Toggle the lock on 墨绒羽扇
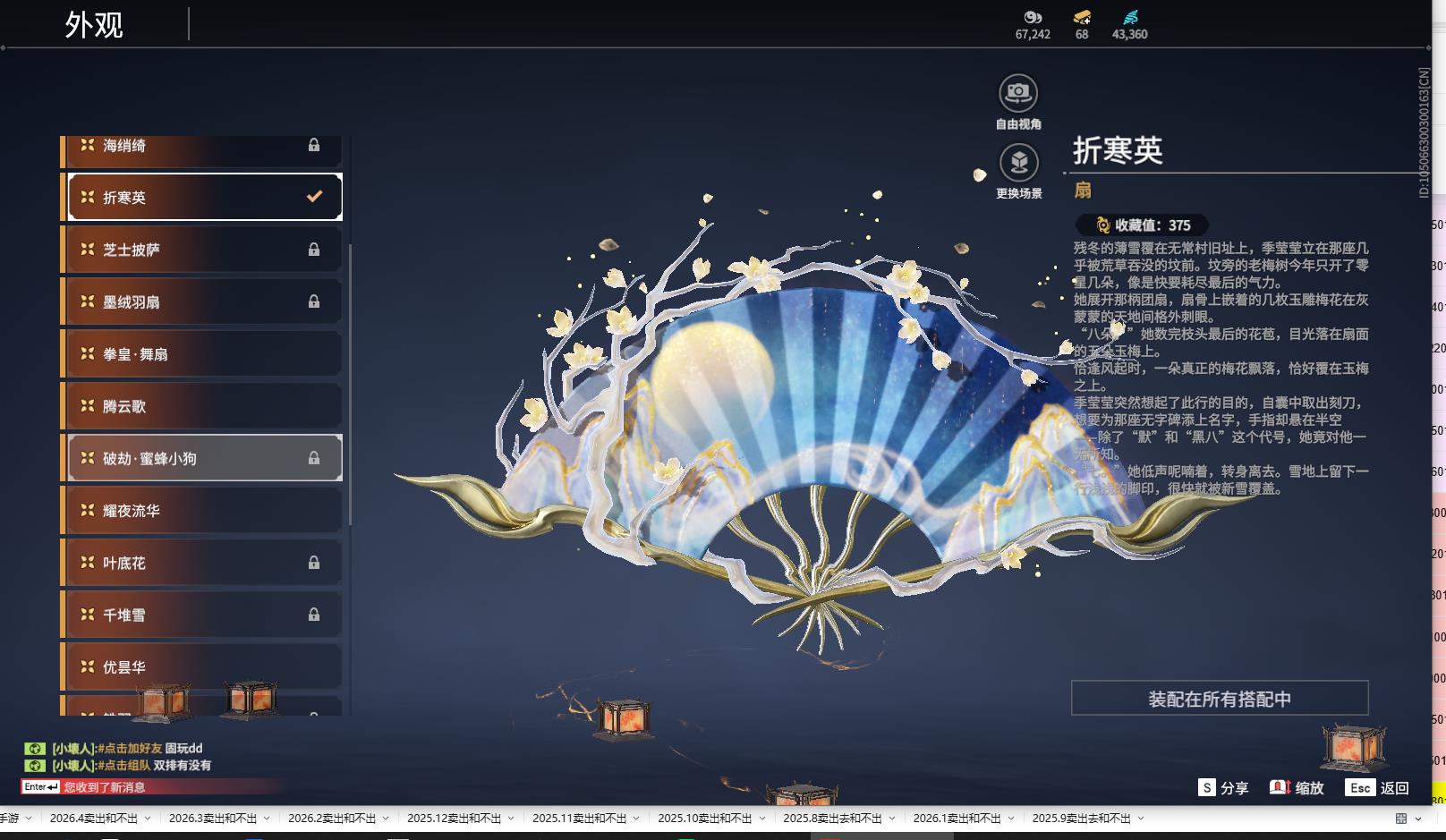Screen dimensions: 1446x840 (x=314, y=301)
